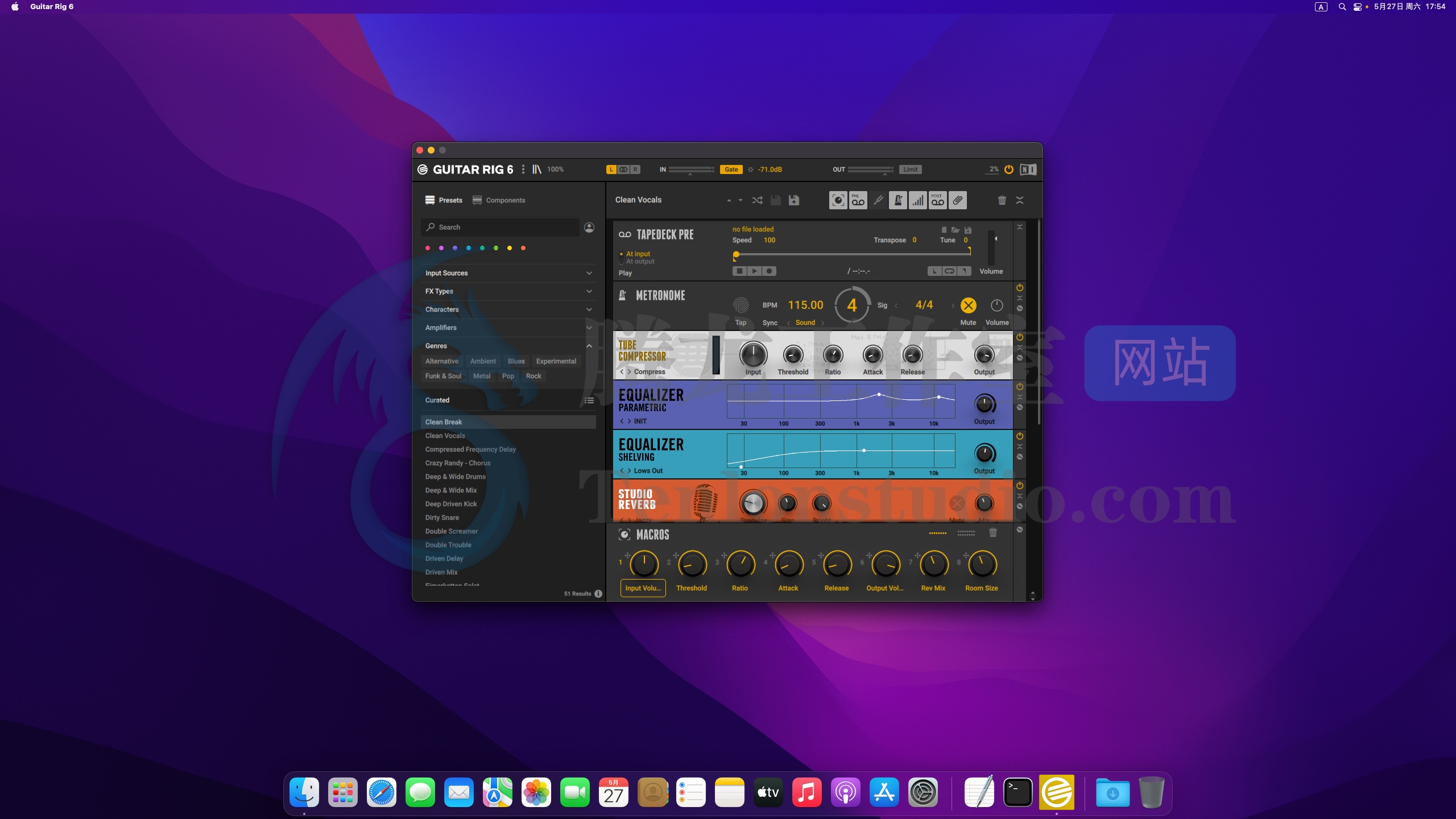Expand the FX Types section
1456x819 pixels.
(509, 291)
